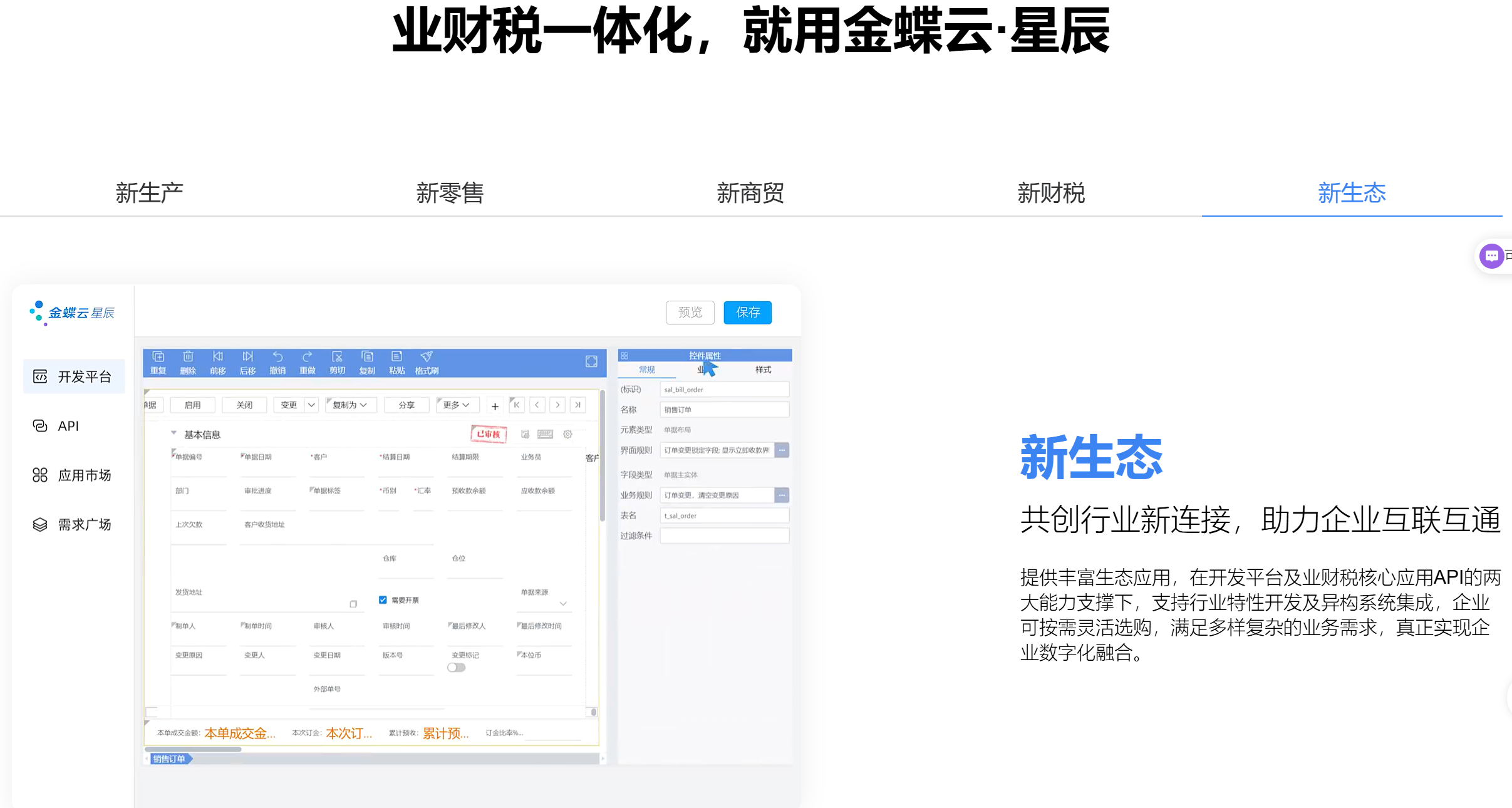Viewport: 1512px width, 808px height.
Task: Expand the 变更 split-button arrow
Action: point(311,405)
